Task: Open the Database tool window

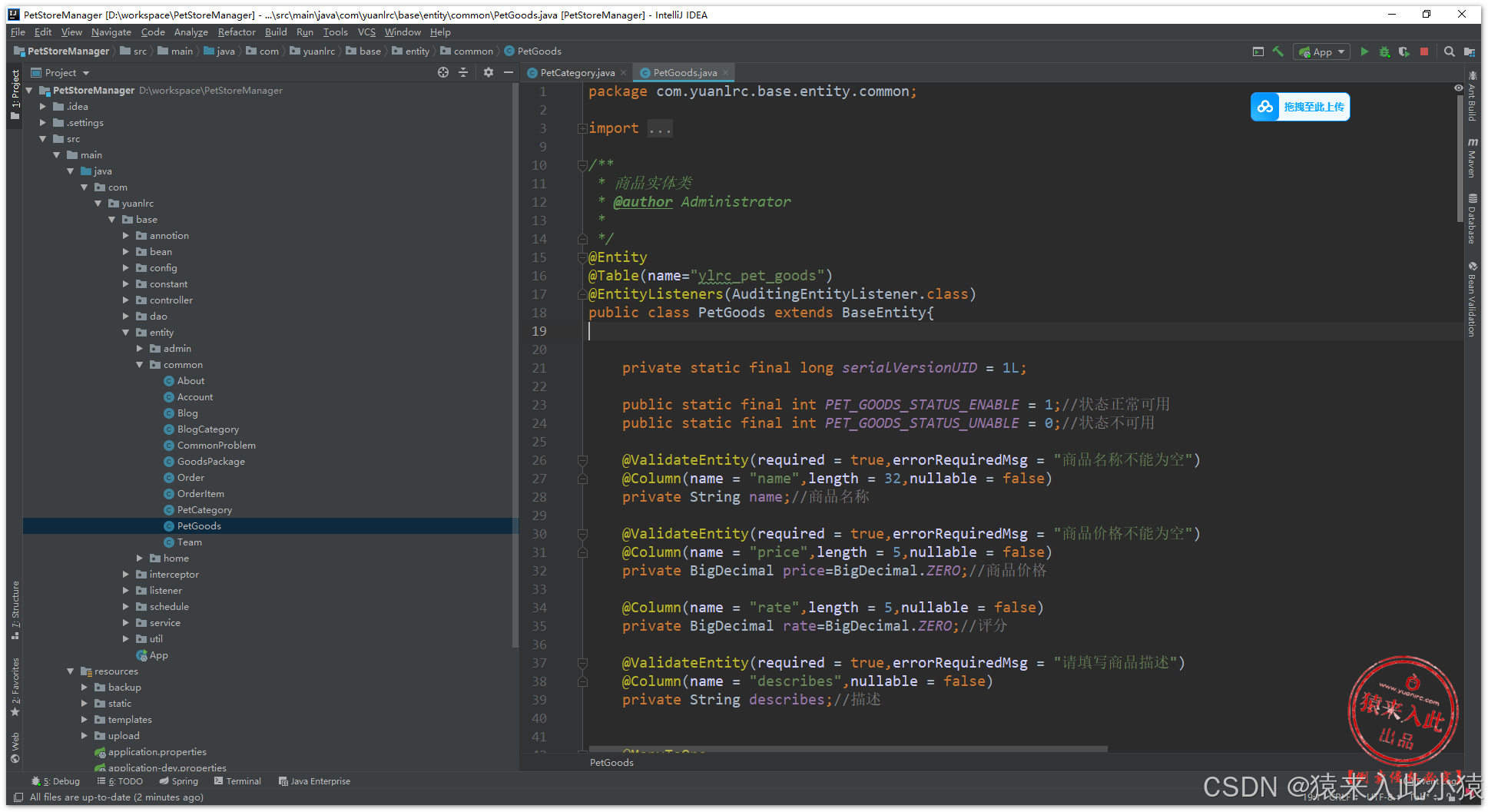Action: [x=1472, y=219]
